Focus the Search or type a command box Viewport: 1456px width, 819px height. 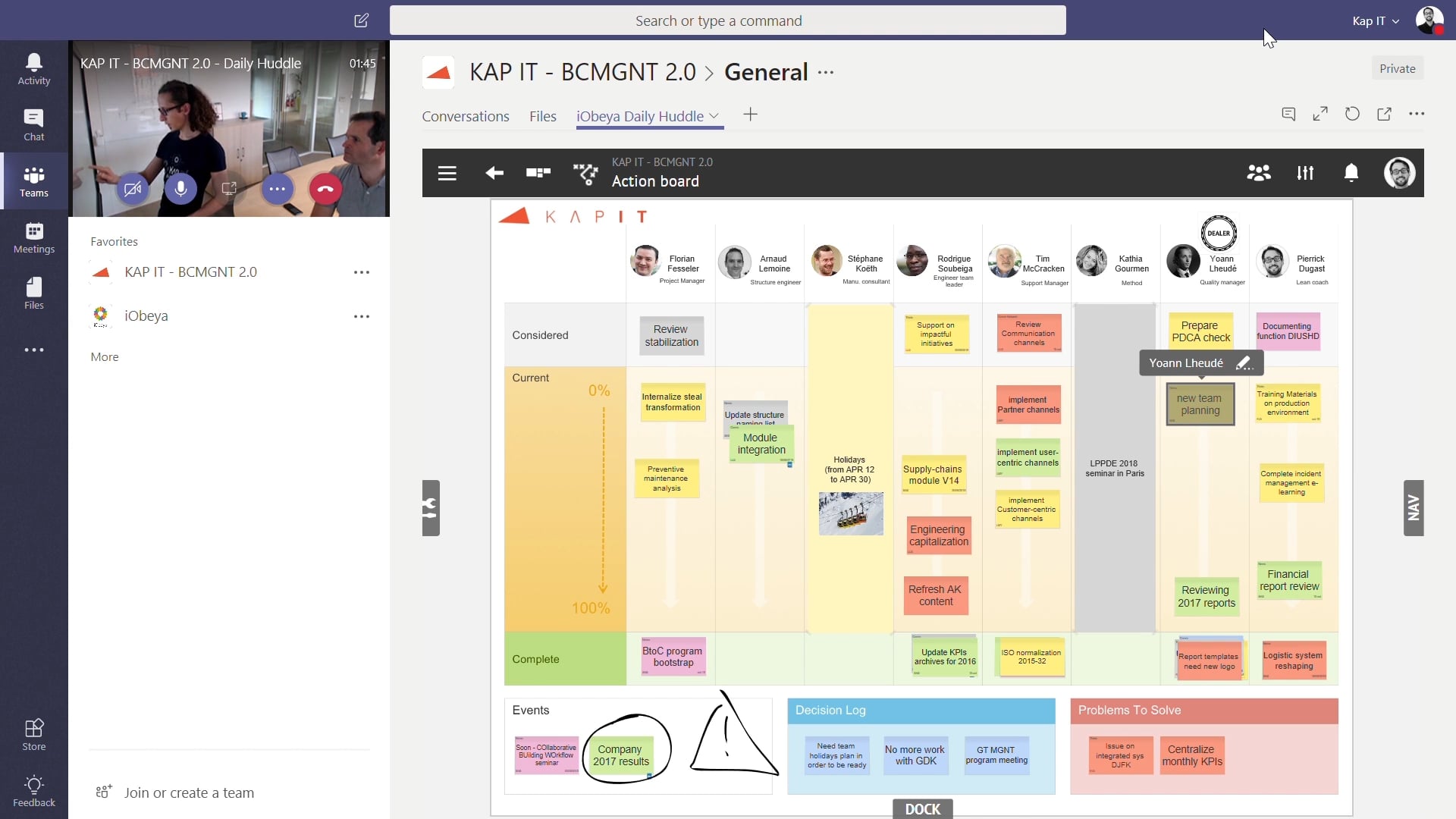coord(727,20)
